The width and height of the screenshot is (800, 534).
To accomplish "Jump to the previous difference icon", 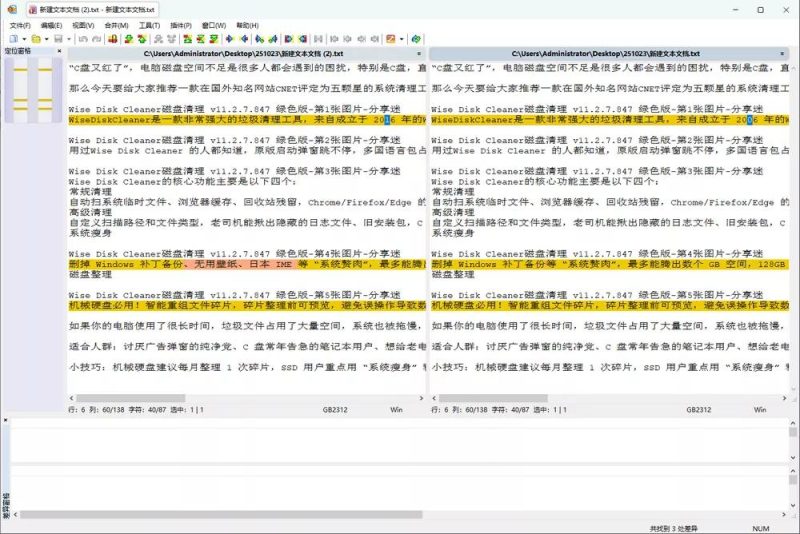I will (x=142, y=39).
